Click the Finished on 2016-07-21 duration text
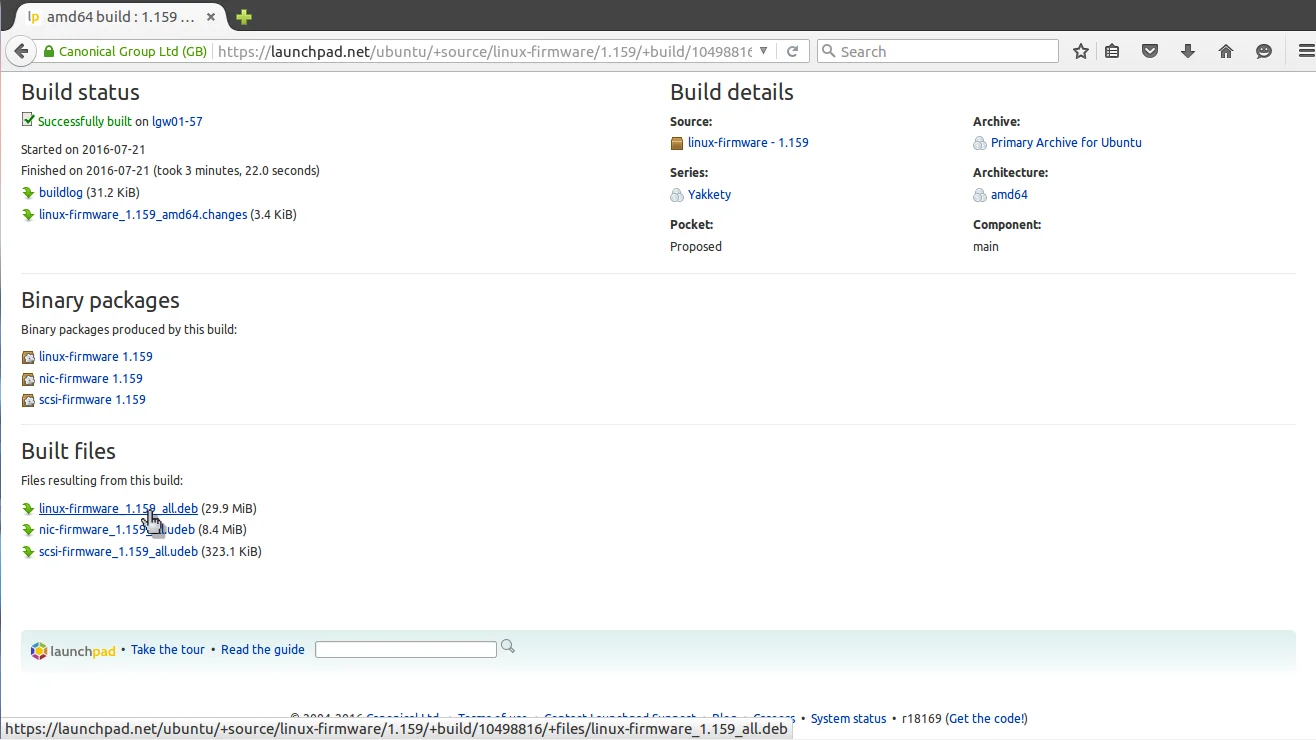 [170, 171]
